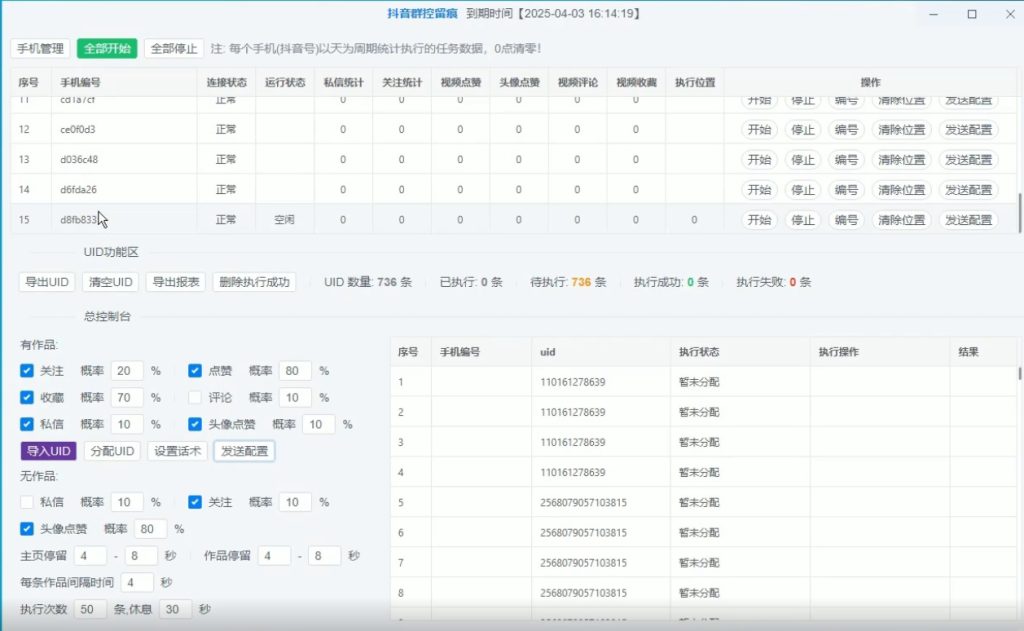Viewport: 1024px width, 631px height.
Task: Click 分配UID to distribute UIDs
Action: coord(110,451)
